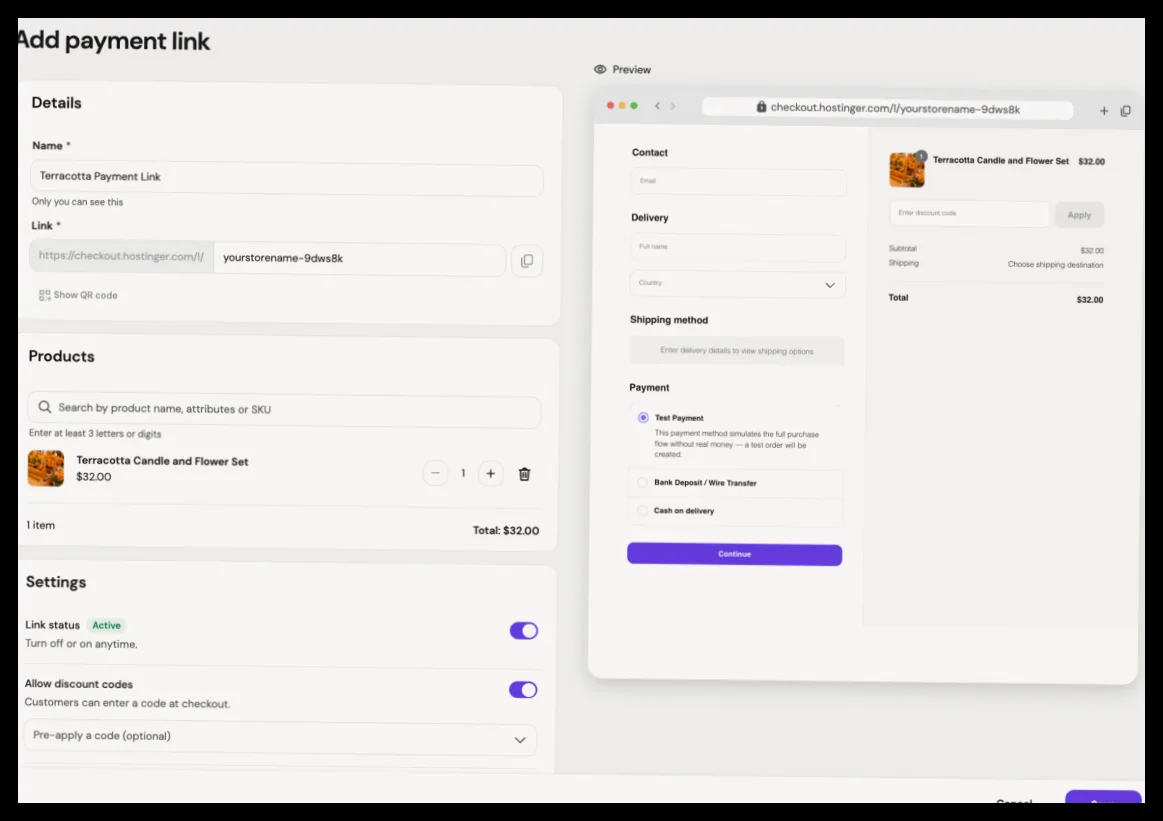Click the product search field
The height and width of the screenshot is (821, 1163).
pos(284,410)
